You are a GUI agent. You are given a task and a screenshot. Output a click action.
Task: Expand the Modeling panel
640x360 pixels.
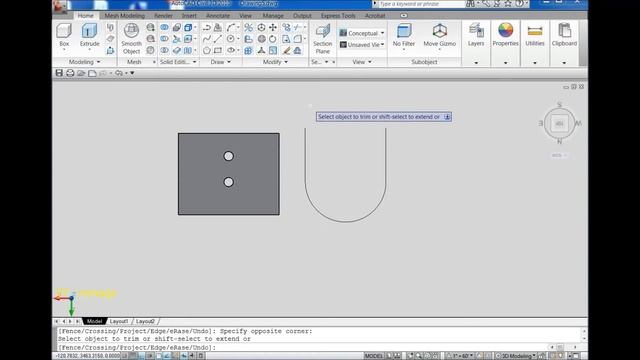[x=84, y=62]
